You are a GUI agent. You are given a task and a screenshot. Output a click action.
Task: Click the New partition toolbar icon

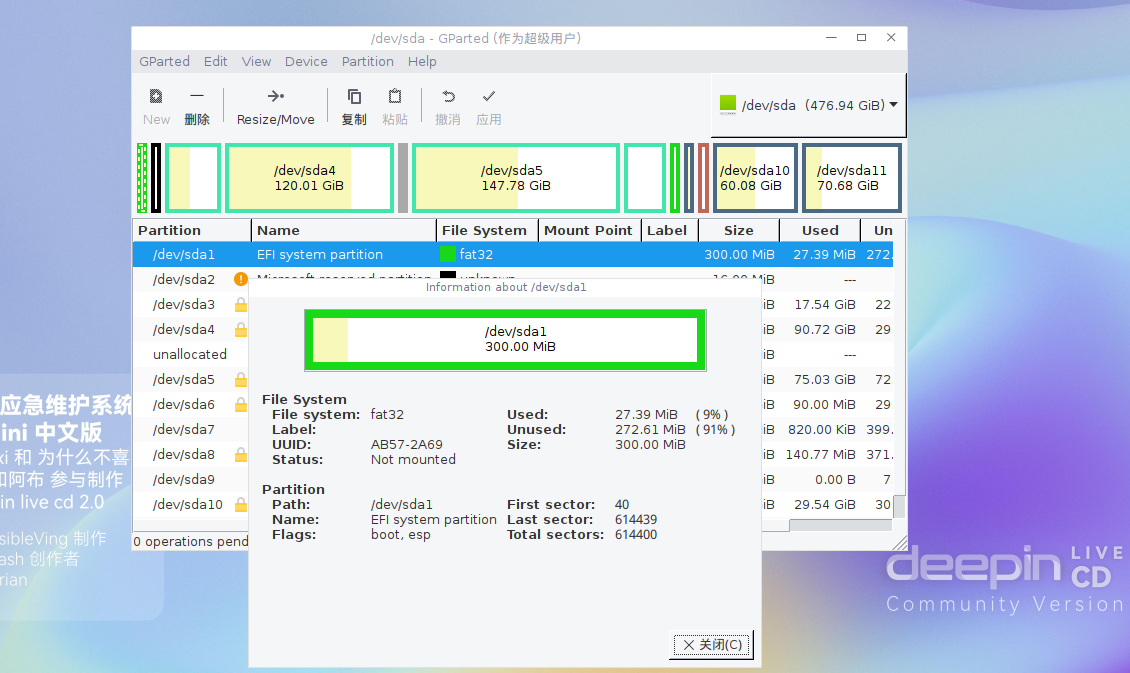tap(156, 97)
